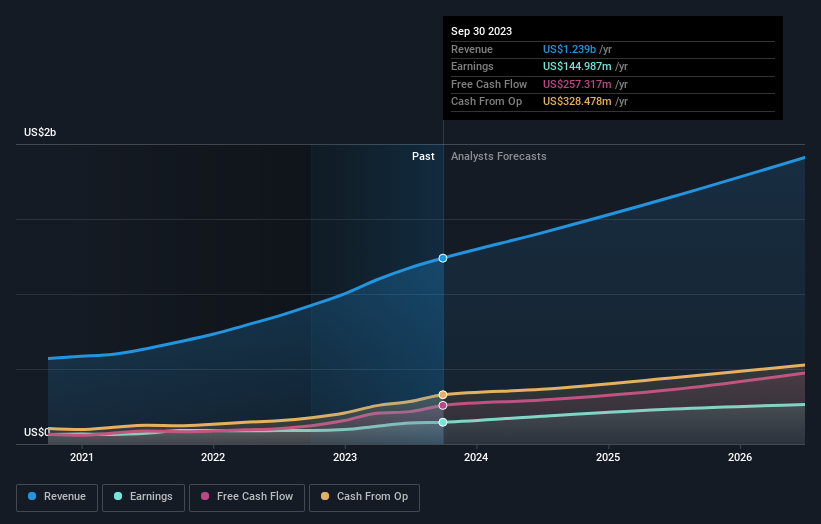This screenshot has width=821, height=524.
Task: Click the blue Revenue data point marker
Action: [443, 258]
